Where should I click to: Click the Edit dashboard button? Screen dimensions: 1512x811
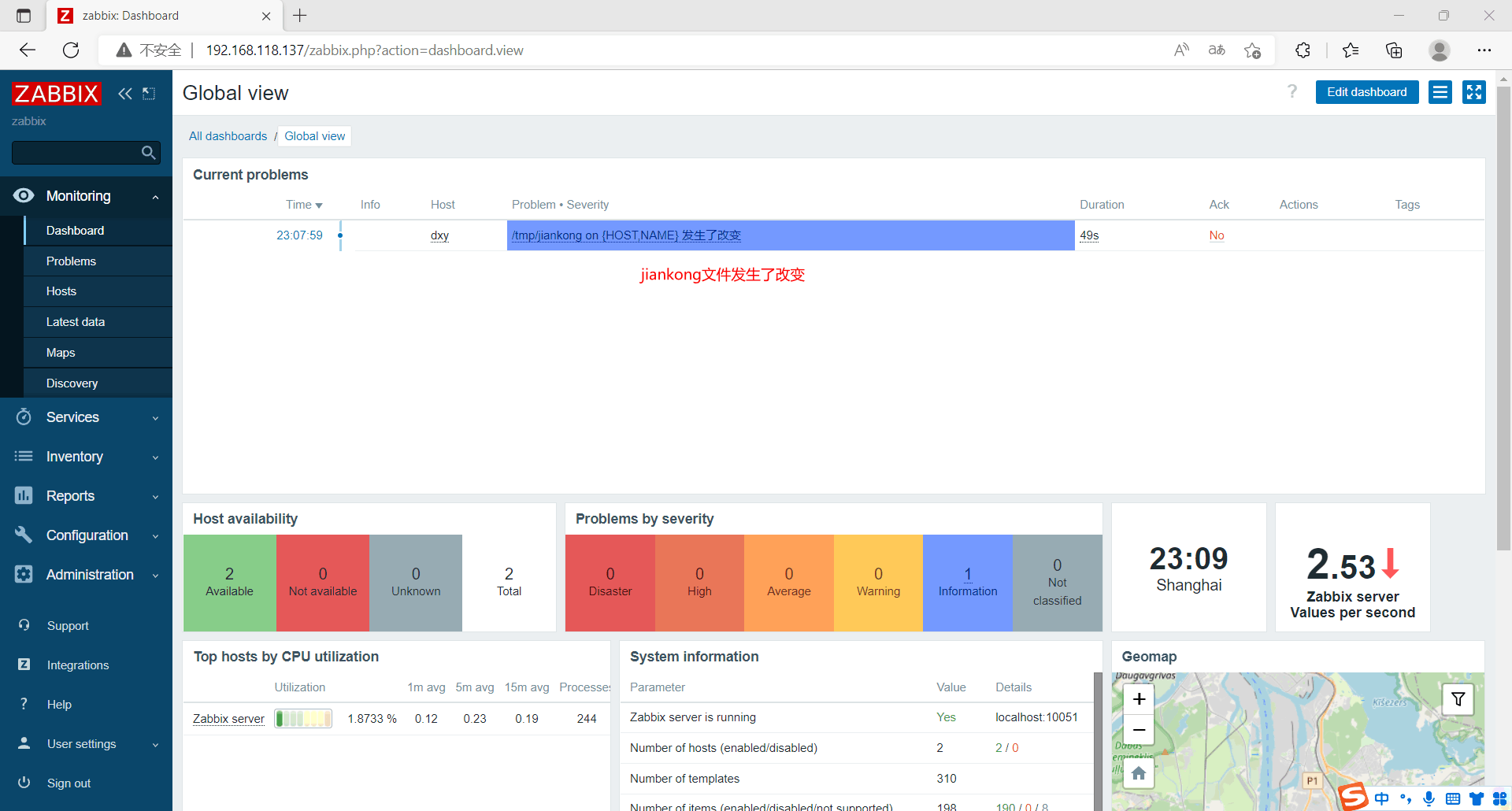(x=1366, y=92)
